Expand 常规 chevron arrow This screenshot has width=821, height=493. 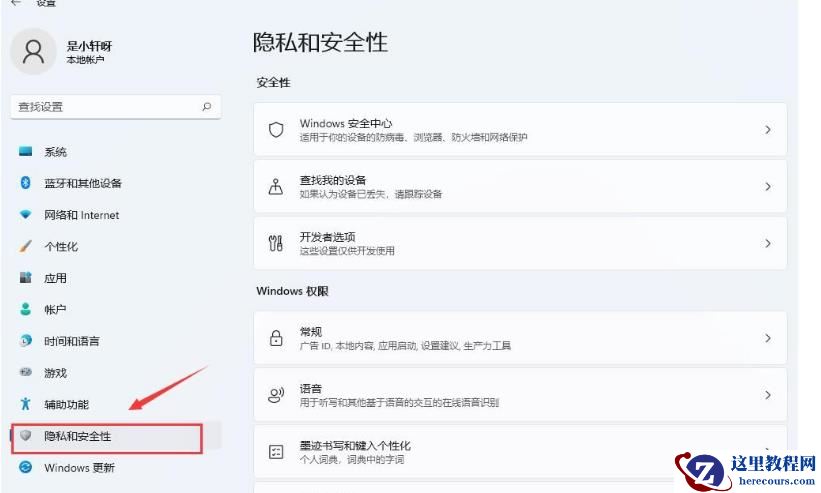(x=768, y=338)
